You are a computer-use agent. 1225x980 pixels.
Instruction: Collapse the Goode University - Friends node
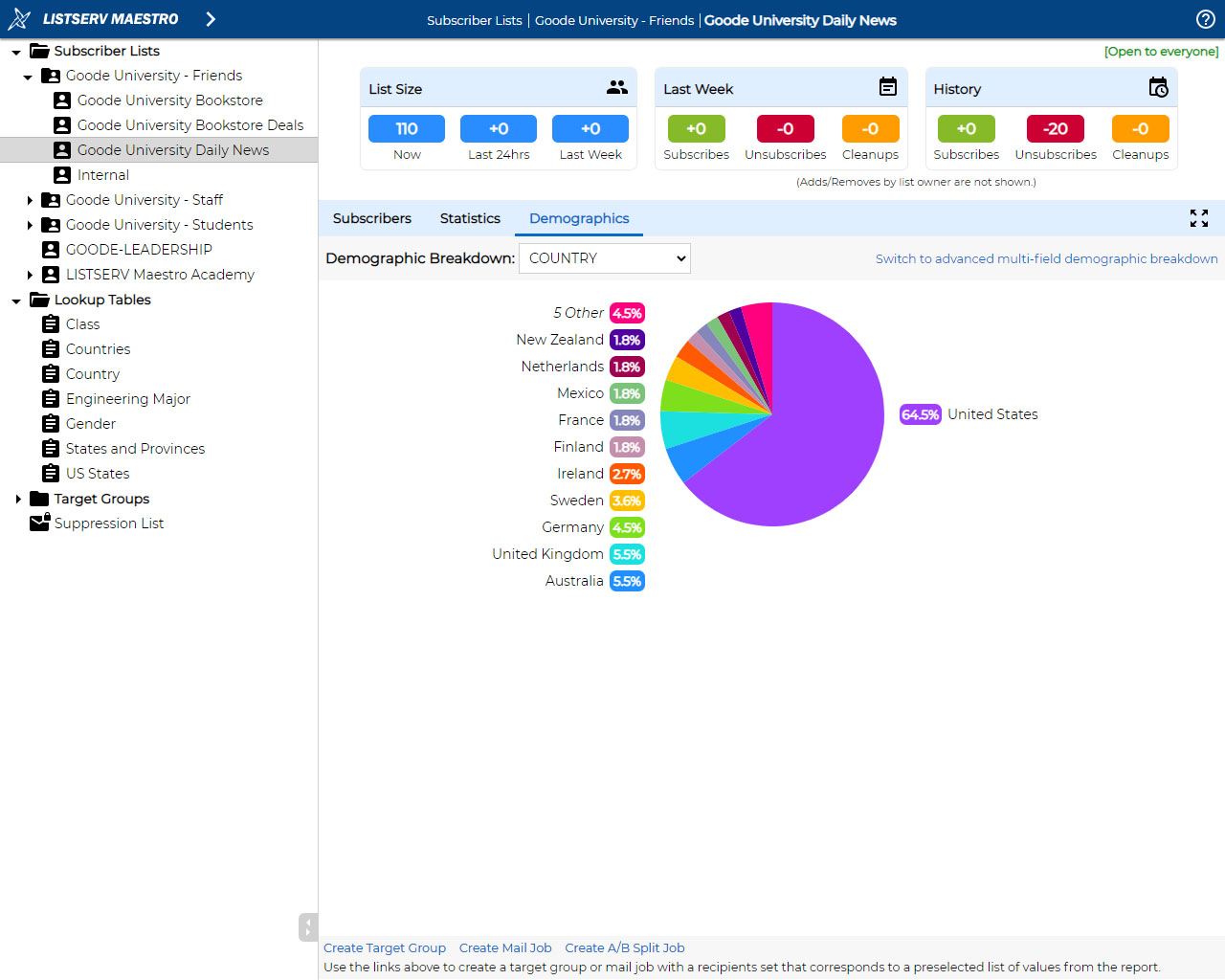pyautogui.click(x=28, y=77)
